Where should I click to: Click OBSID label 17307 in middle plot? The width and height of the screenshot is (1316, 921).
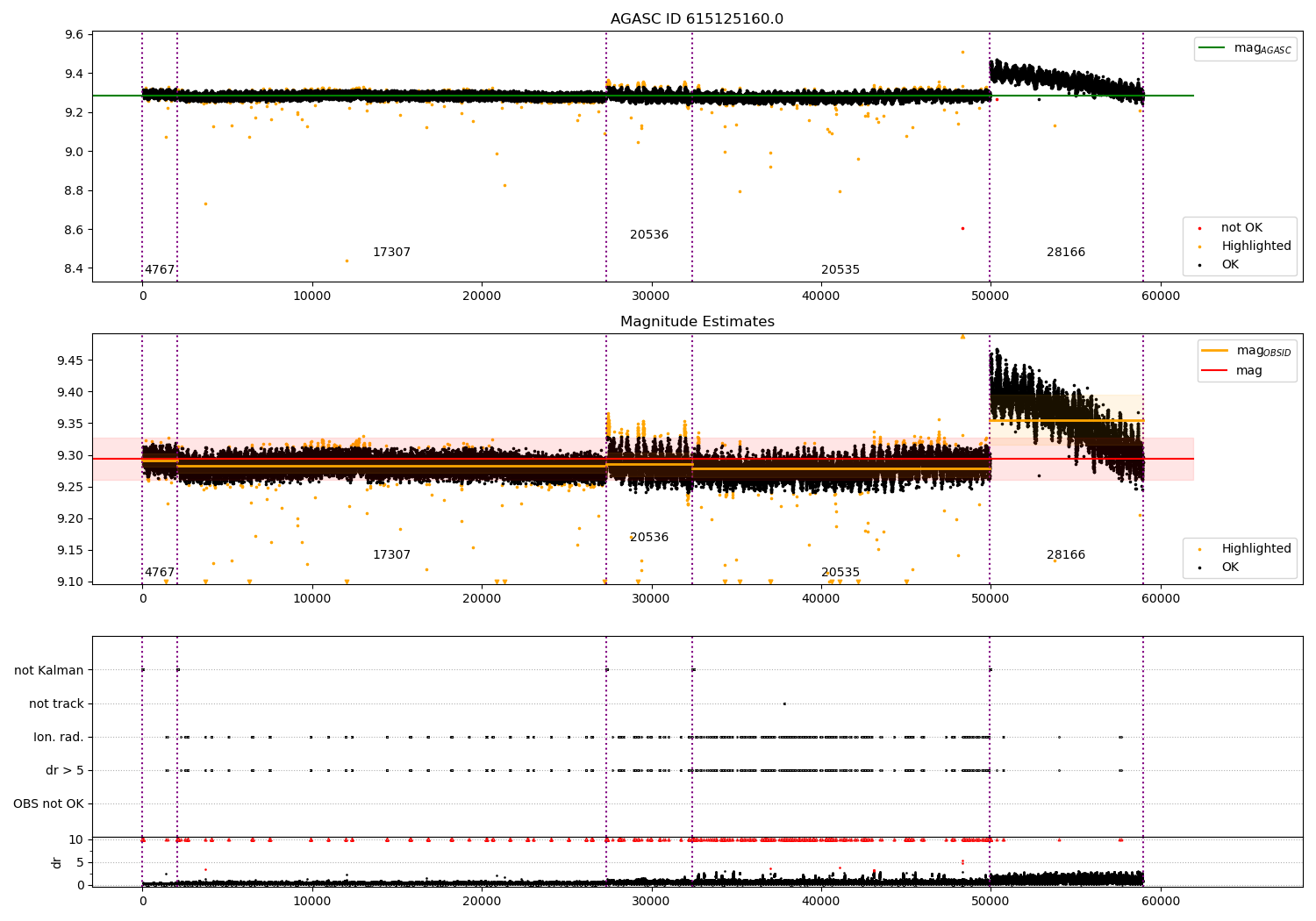(x=391, y=554)
